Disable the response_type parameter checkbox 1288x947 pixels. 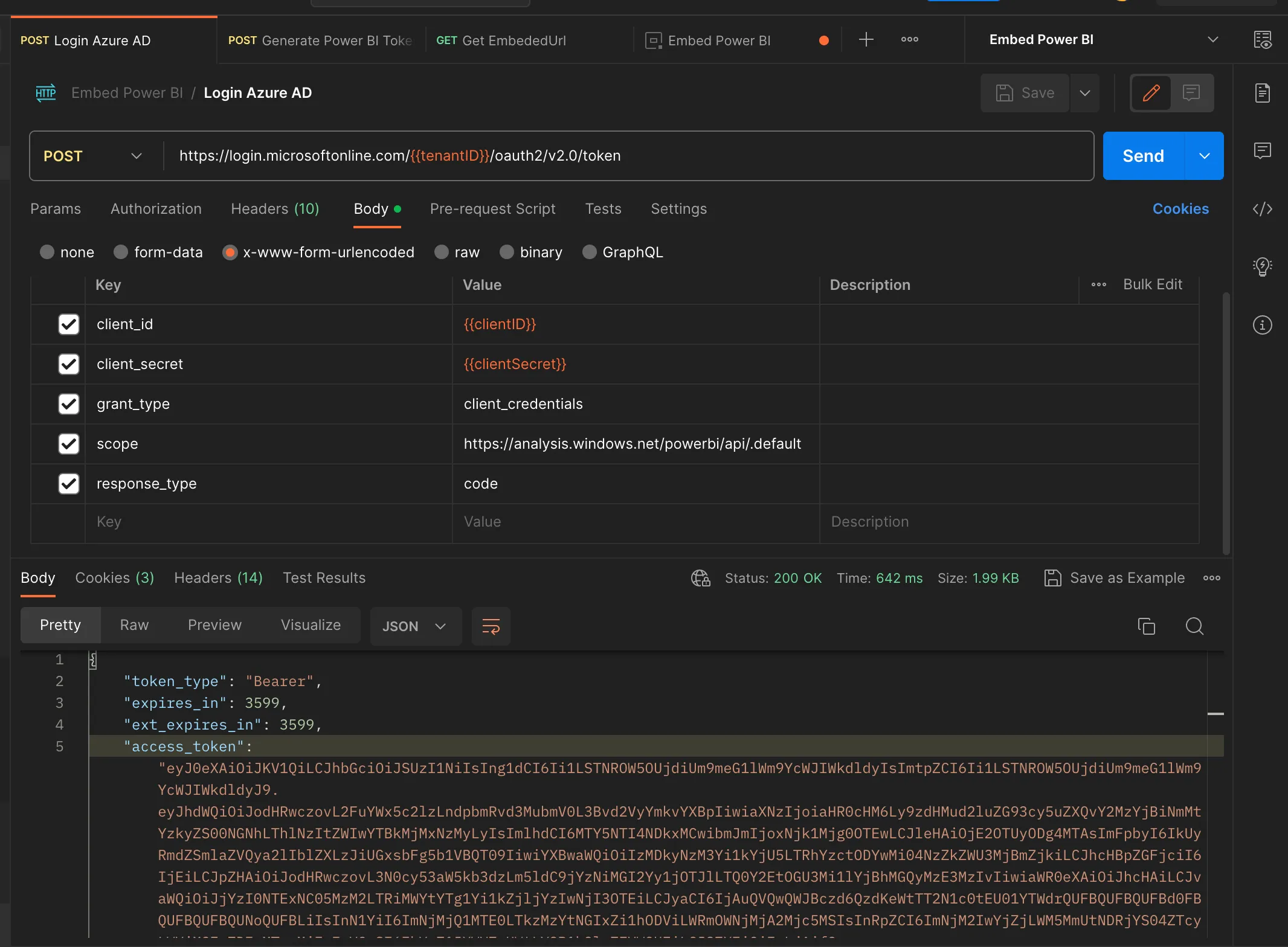(x=68, y=483)
